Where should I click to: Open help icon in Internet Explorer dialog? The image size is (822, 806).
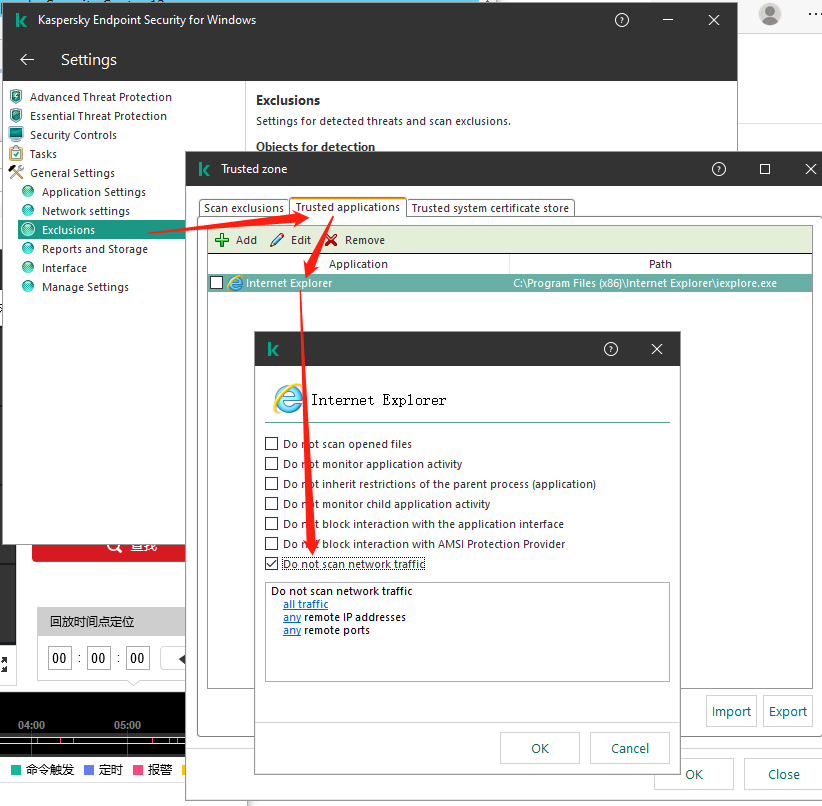click(x=611, y=349)
